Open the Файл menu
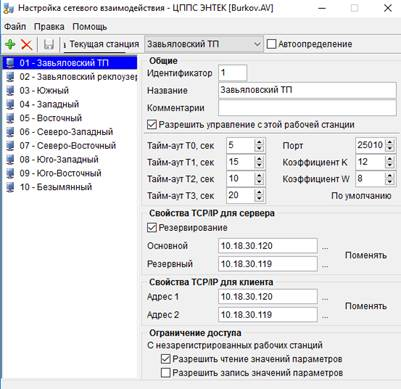Image resolution: width=401 pixels, height=389 pixels. (x=15, y=27)
